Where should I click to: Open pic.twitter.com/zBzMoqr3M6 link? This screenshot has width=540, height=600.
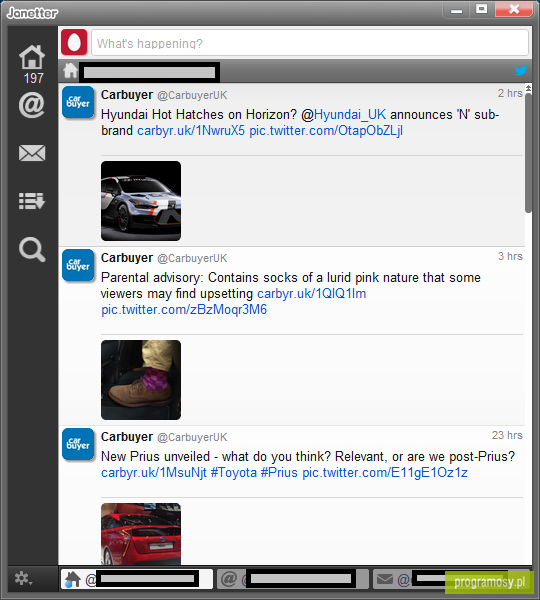[184, 310]
